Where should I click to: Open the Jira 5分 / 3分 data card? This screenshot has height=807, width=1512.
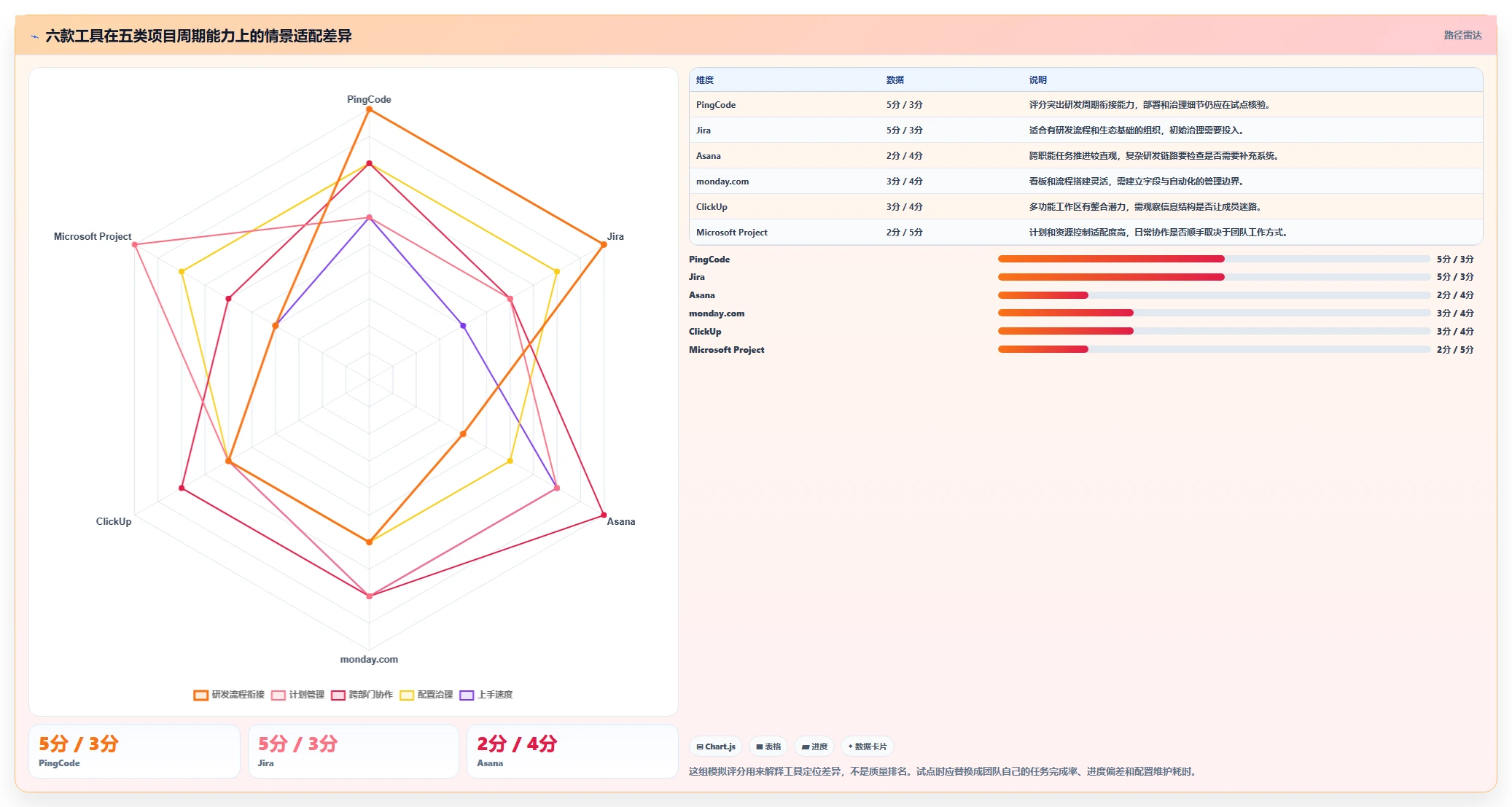(354, 751)
